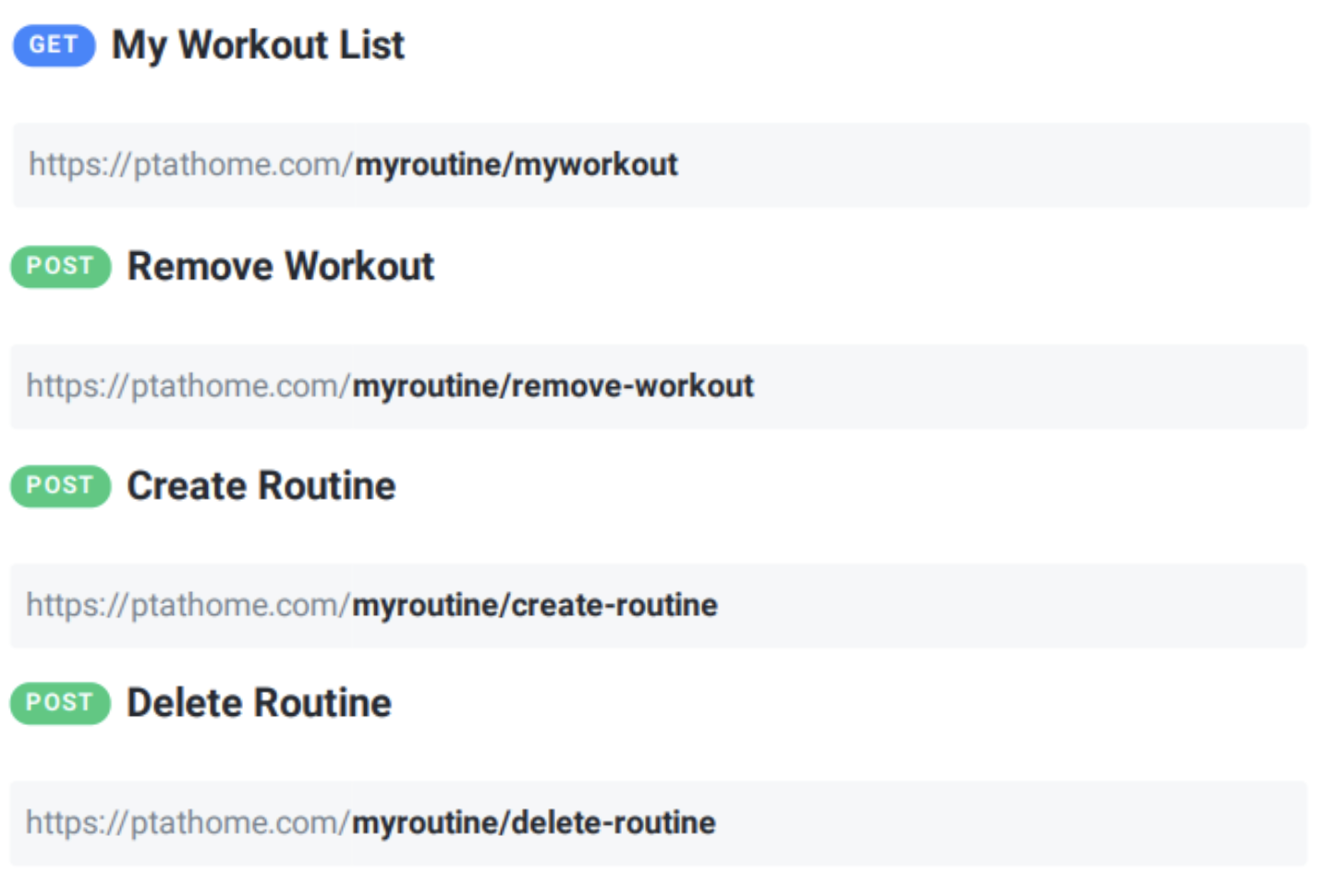
Task: Open the Delete Routine endpoint heading
Action: [x=259, y=703]
